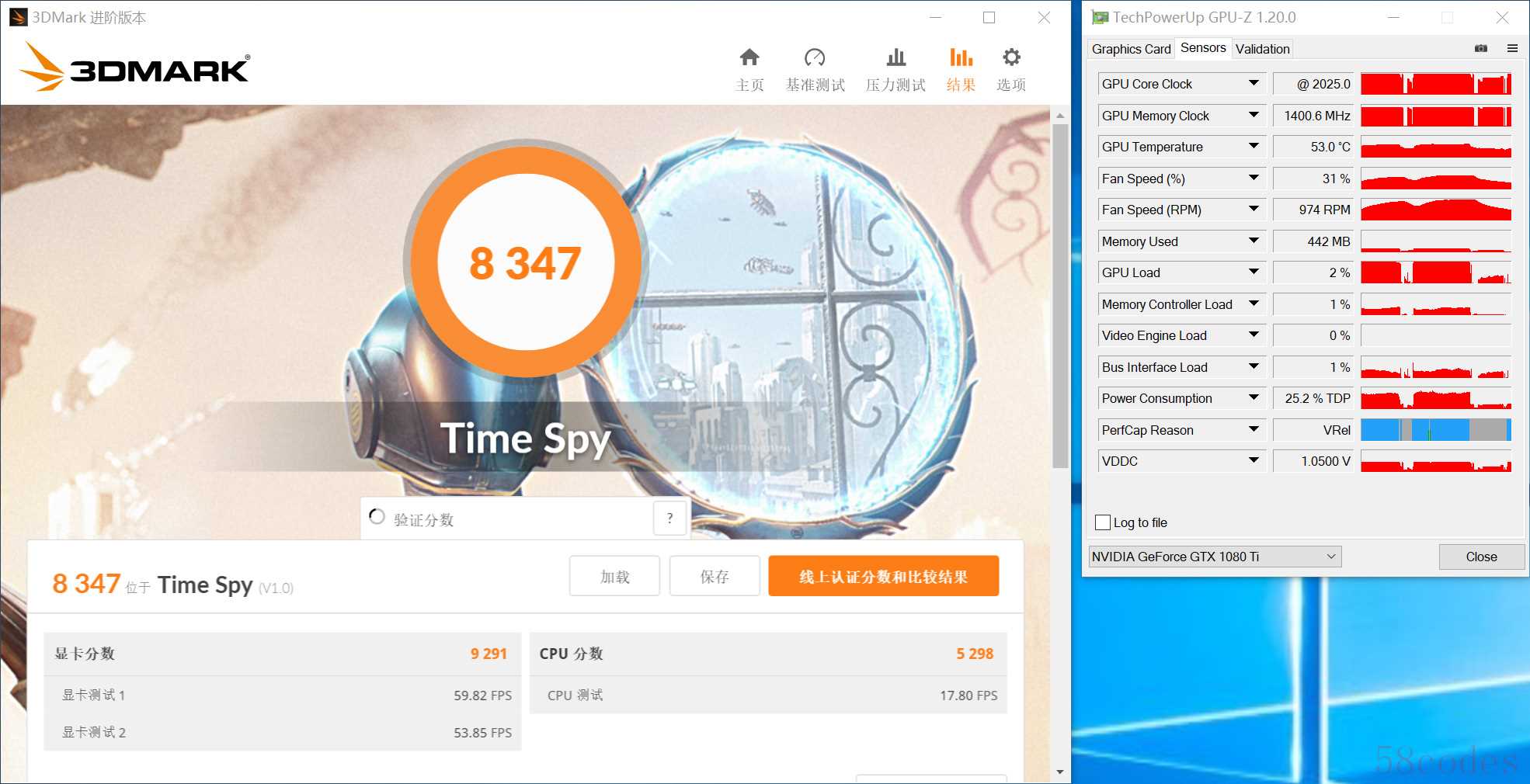Click the 3DMark title bar app icon

tap(19, 17)
